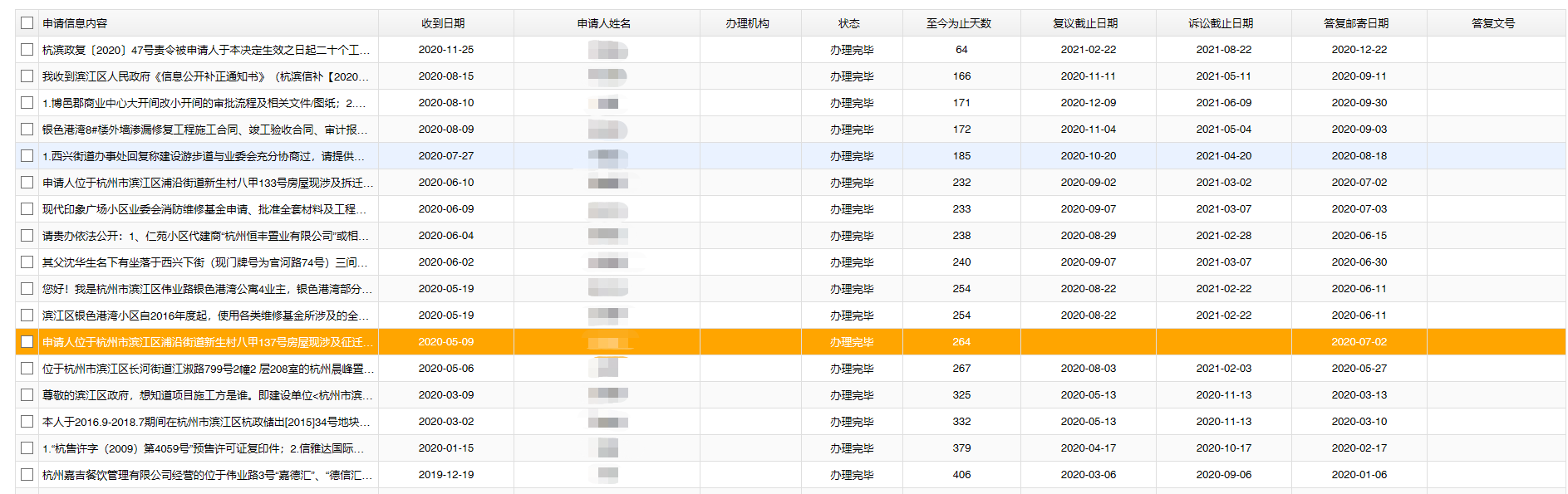This screenshot has width=1568, height=494.
Task: Click the 办理机构 column header
Action: [748, 23]
